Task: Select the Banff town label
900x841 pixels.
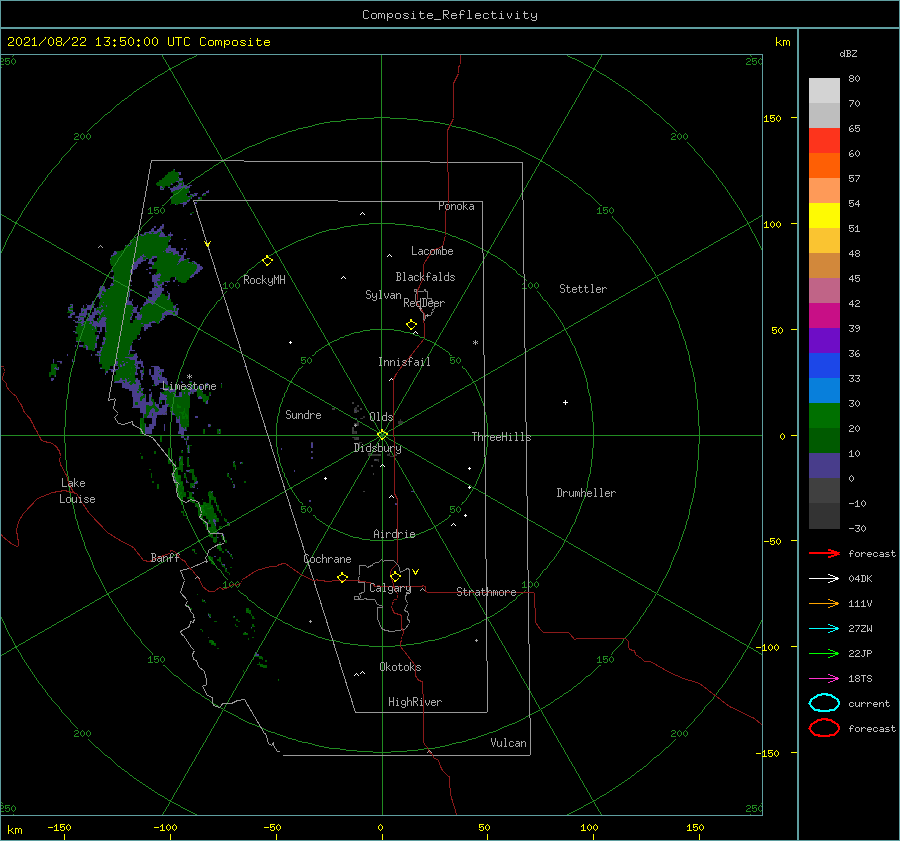Action: point(165,557)
